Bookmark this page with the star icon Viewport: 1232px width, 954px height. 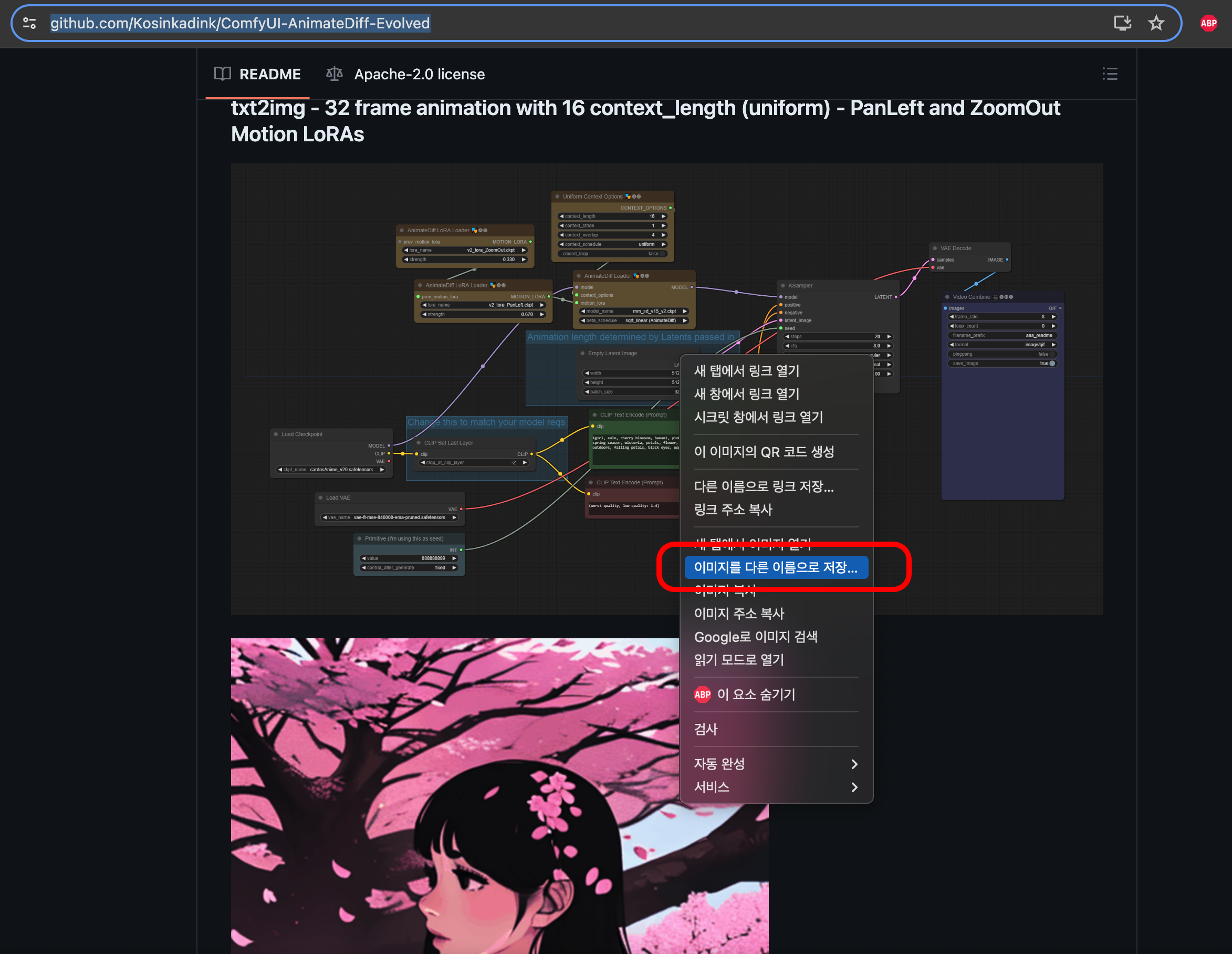click(x=1156, y=23)
